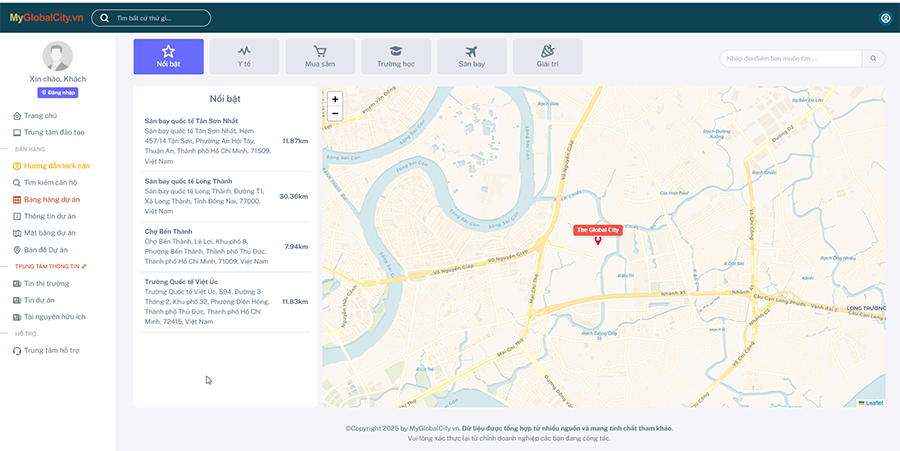This screenshot has width=900, height=451.
Task: Click the user account icon in header
Action: click(x=885, y=18)
